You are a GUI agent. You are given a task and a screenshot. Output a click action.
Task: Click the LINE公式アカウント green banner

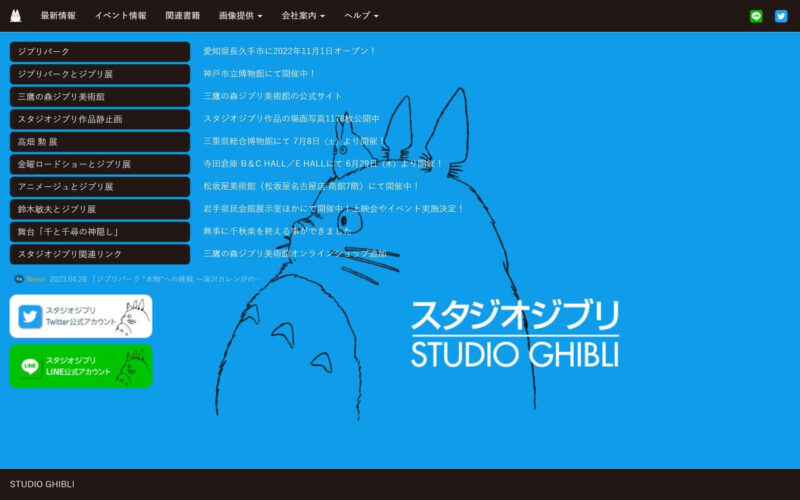tap(81, 366)
